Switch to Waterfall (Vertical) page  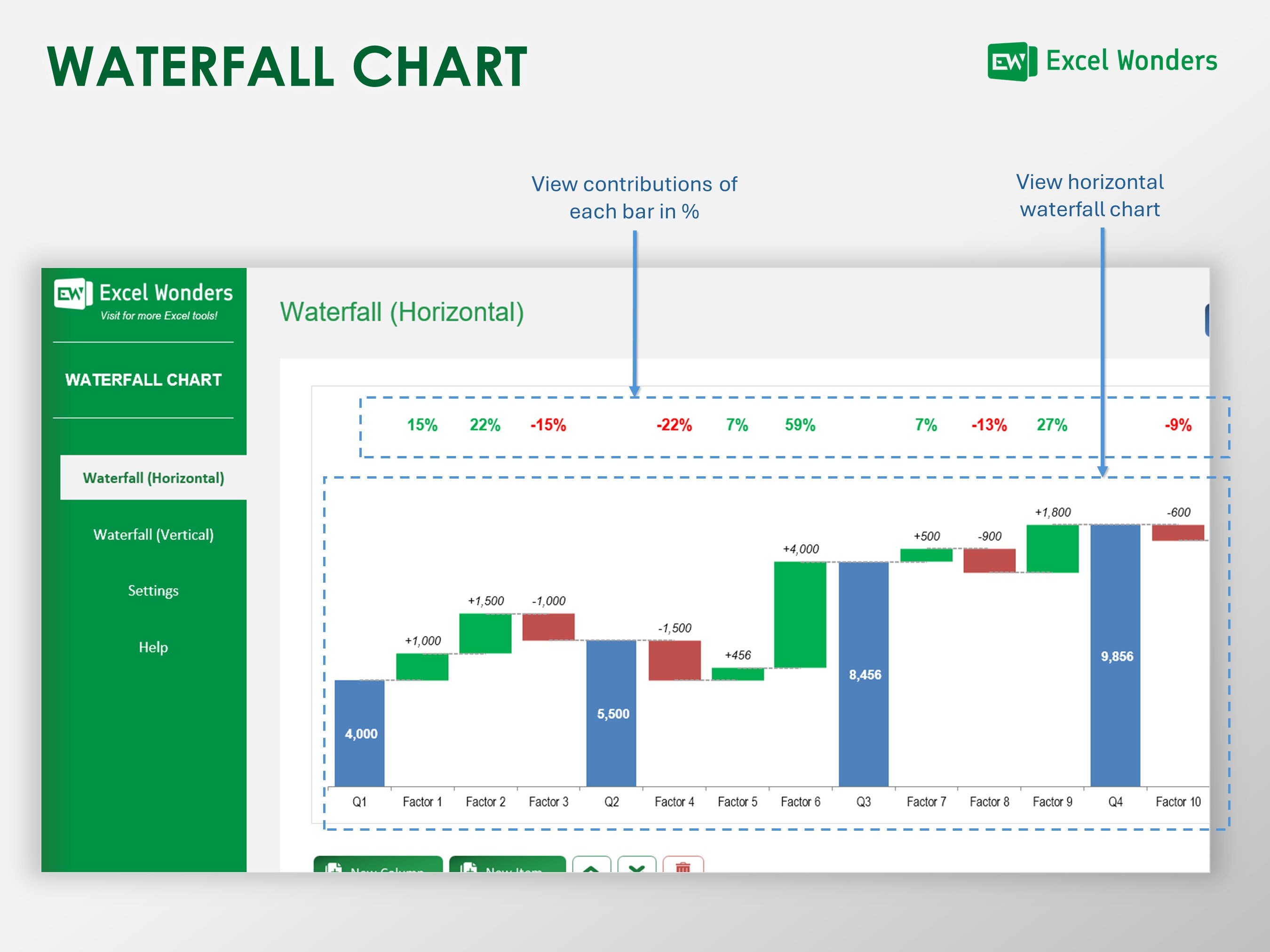pyautogui.click(x=153, y=534)
